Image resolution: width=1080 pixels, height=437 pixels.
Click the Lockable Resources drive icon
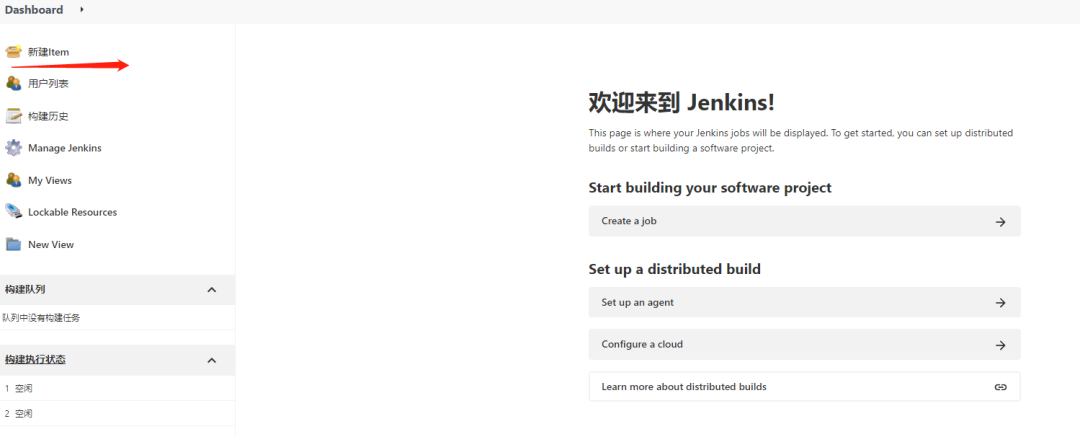point(13,212)
